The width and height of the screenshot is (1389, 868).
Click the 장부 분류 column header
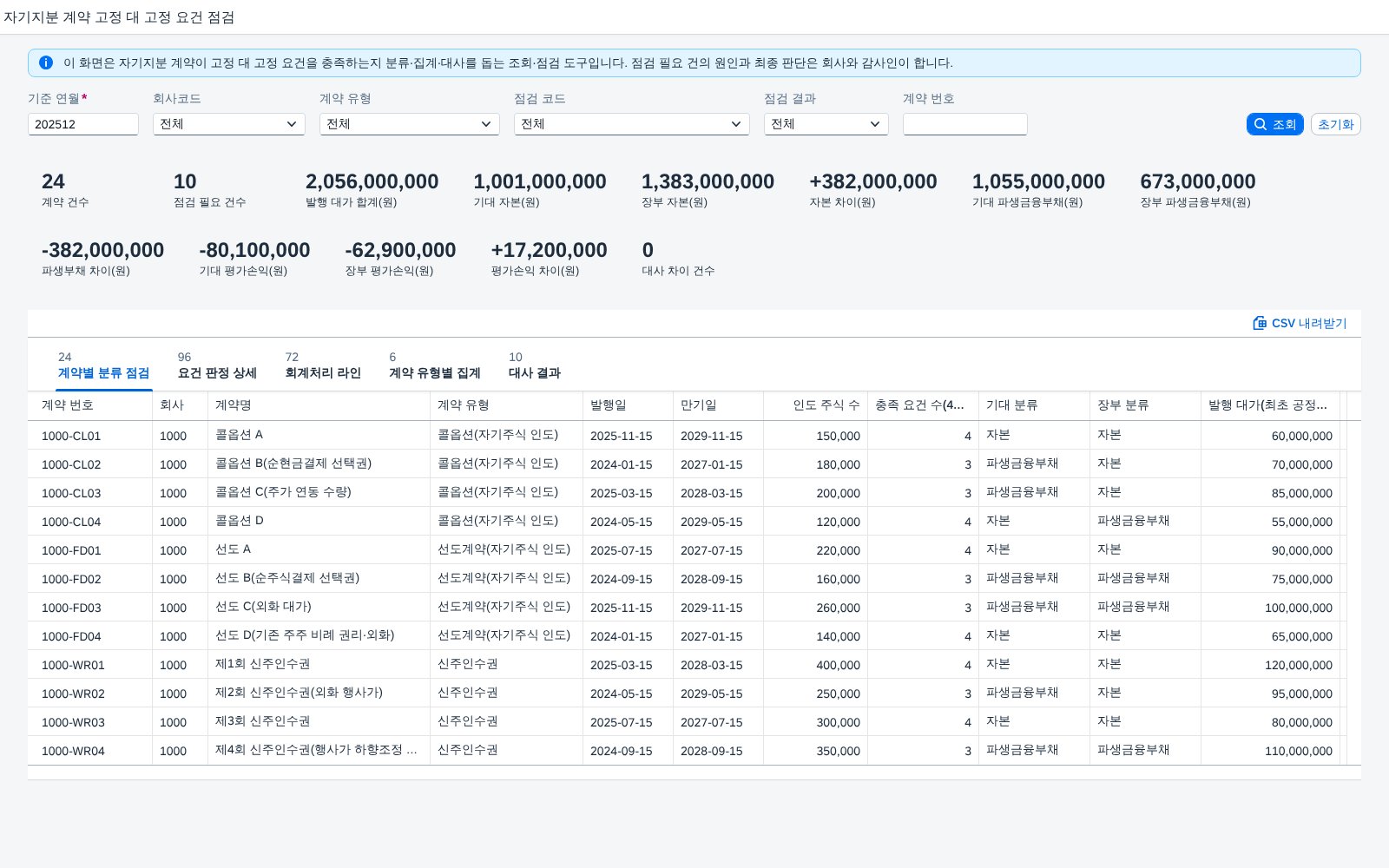click(x=1146, y=405)
